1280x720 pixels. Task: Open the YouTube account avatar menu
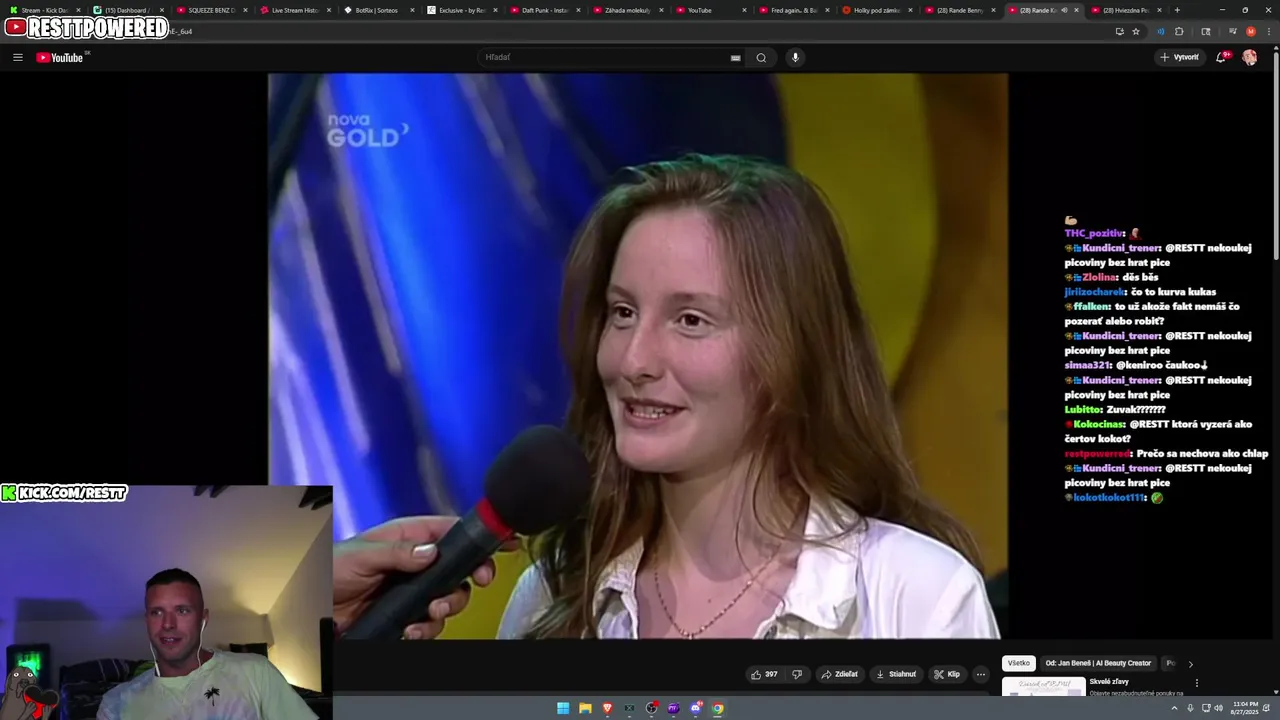(1250, 57)
